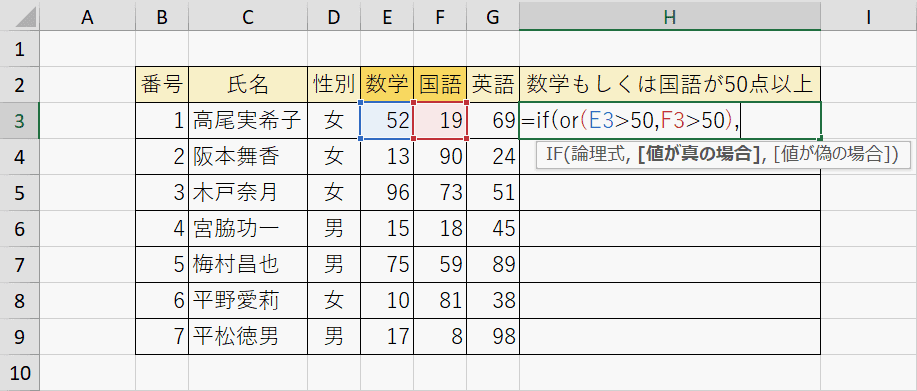Click the name cell 平松徳男

coord(248,336)
